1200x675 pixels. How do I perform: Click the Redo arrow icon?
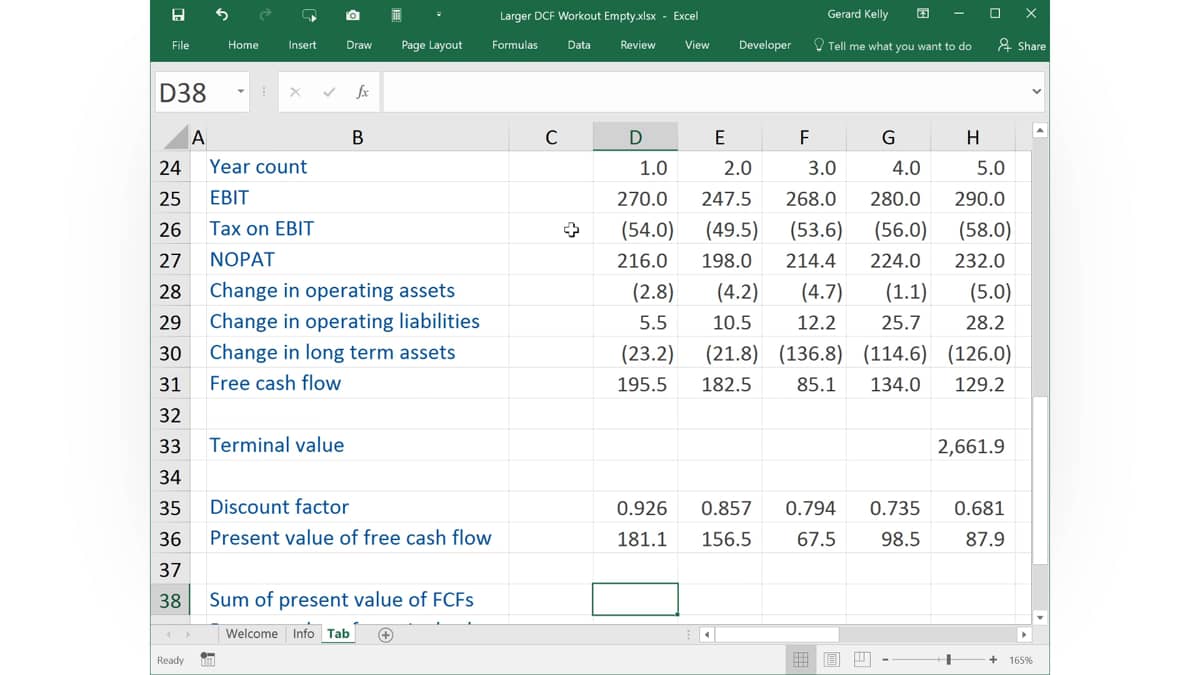tap(265, 15)
